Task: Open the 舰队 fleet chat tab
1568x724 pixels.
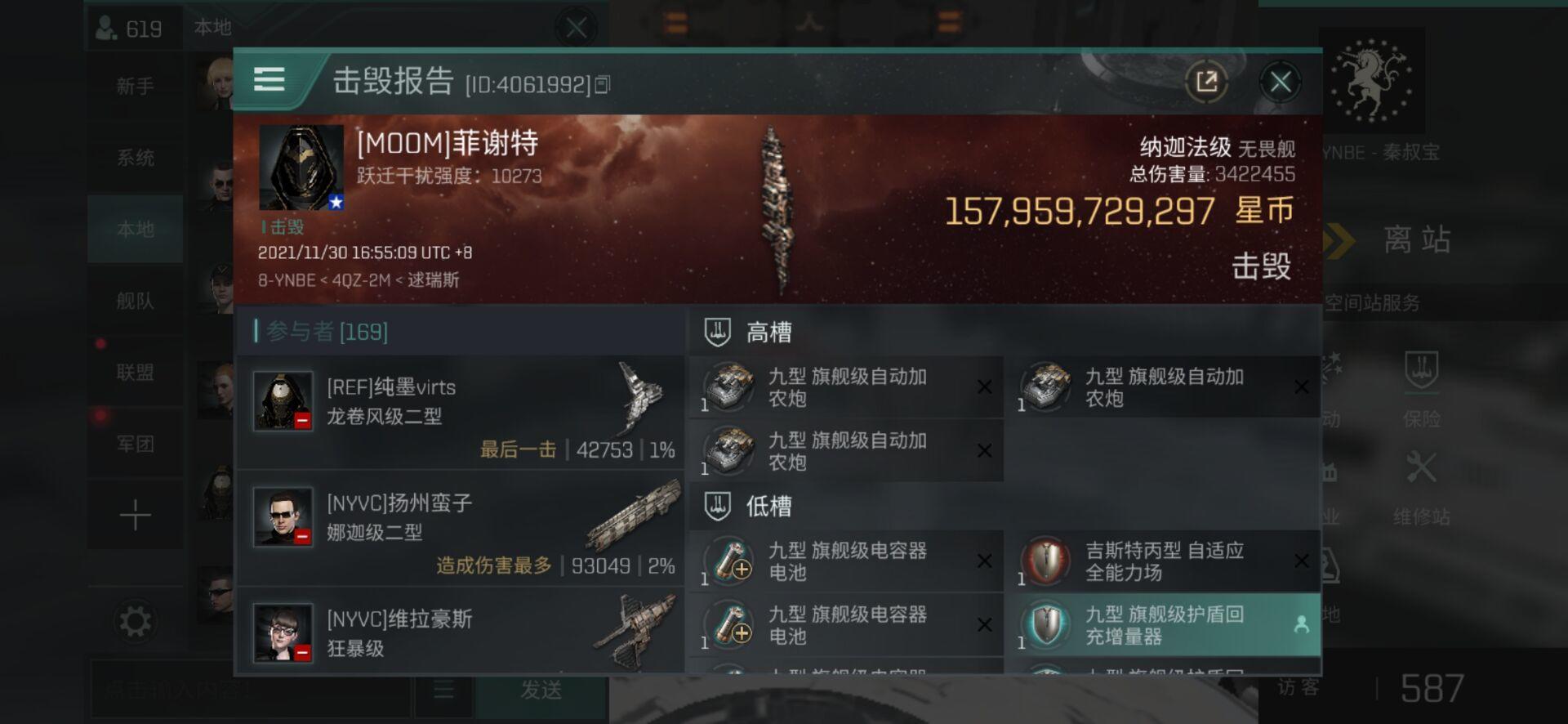Action: coord(135,301)
